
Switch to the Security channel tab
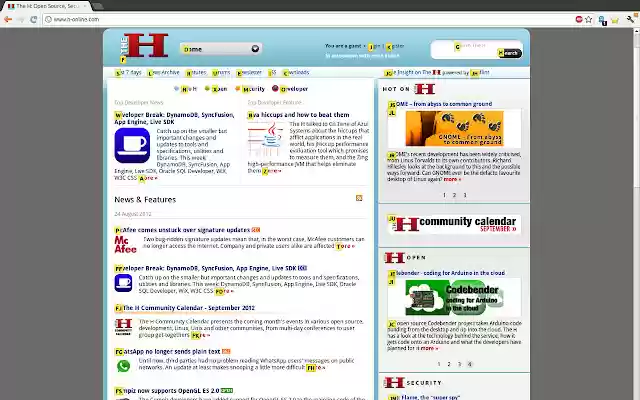[250, 89]
